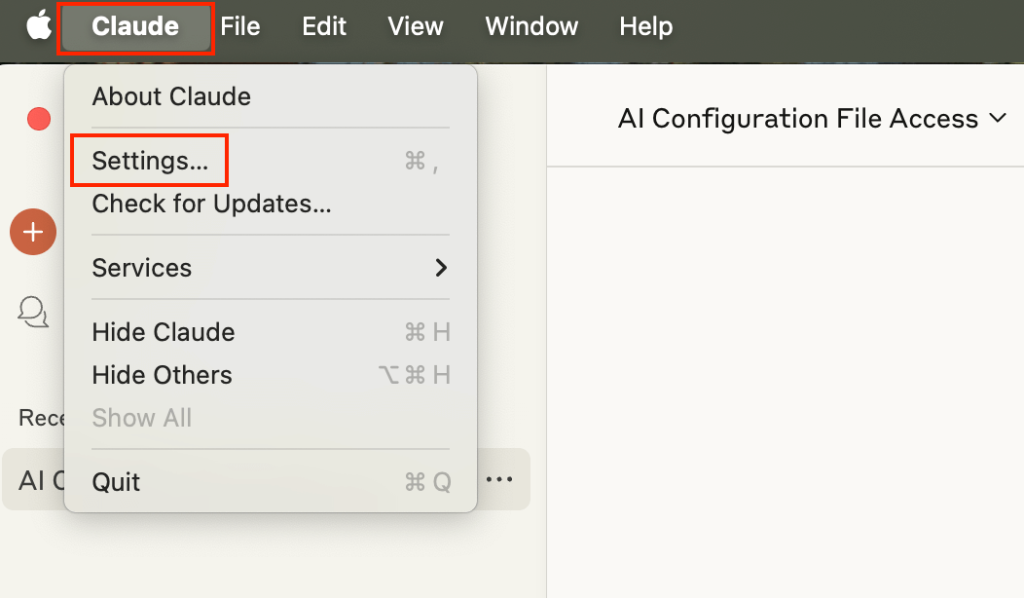Viewport: 1024px width, 598px height.
Task: Choose Quit from the Claude menu
Action: tap(270, 482)
